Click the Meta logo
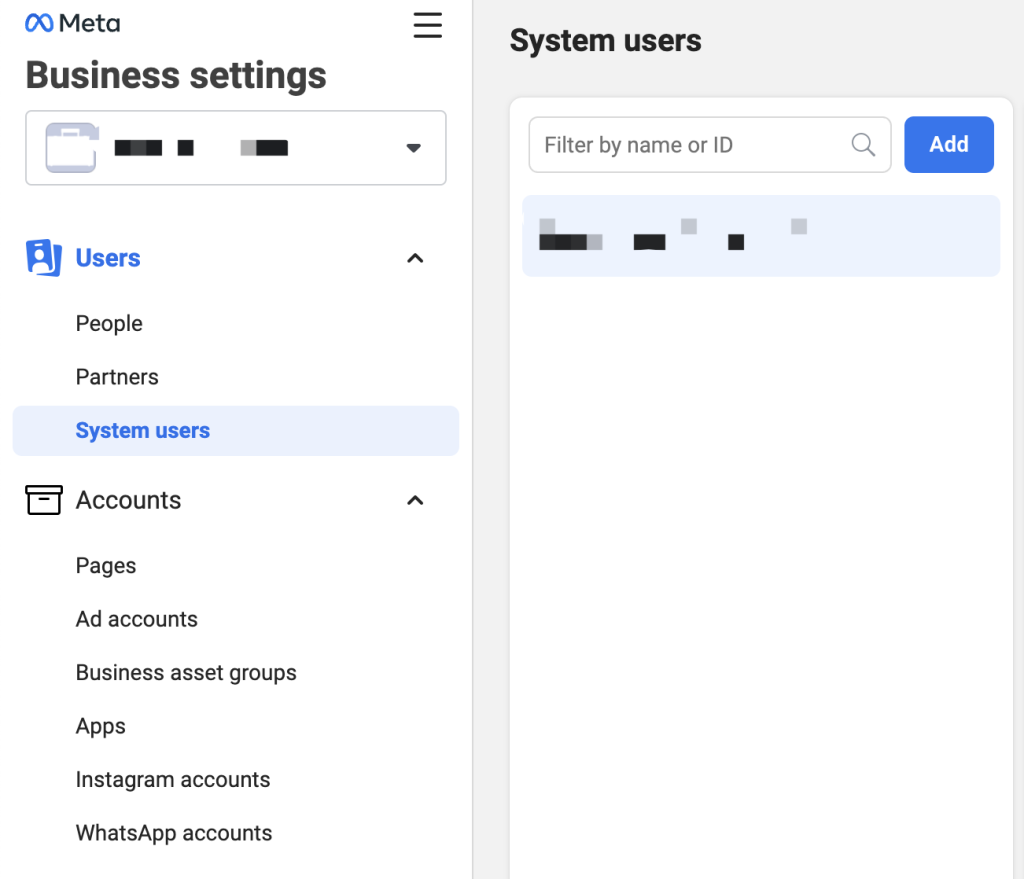Screen dimensions: 1024x879 72,24
